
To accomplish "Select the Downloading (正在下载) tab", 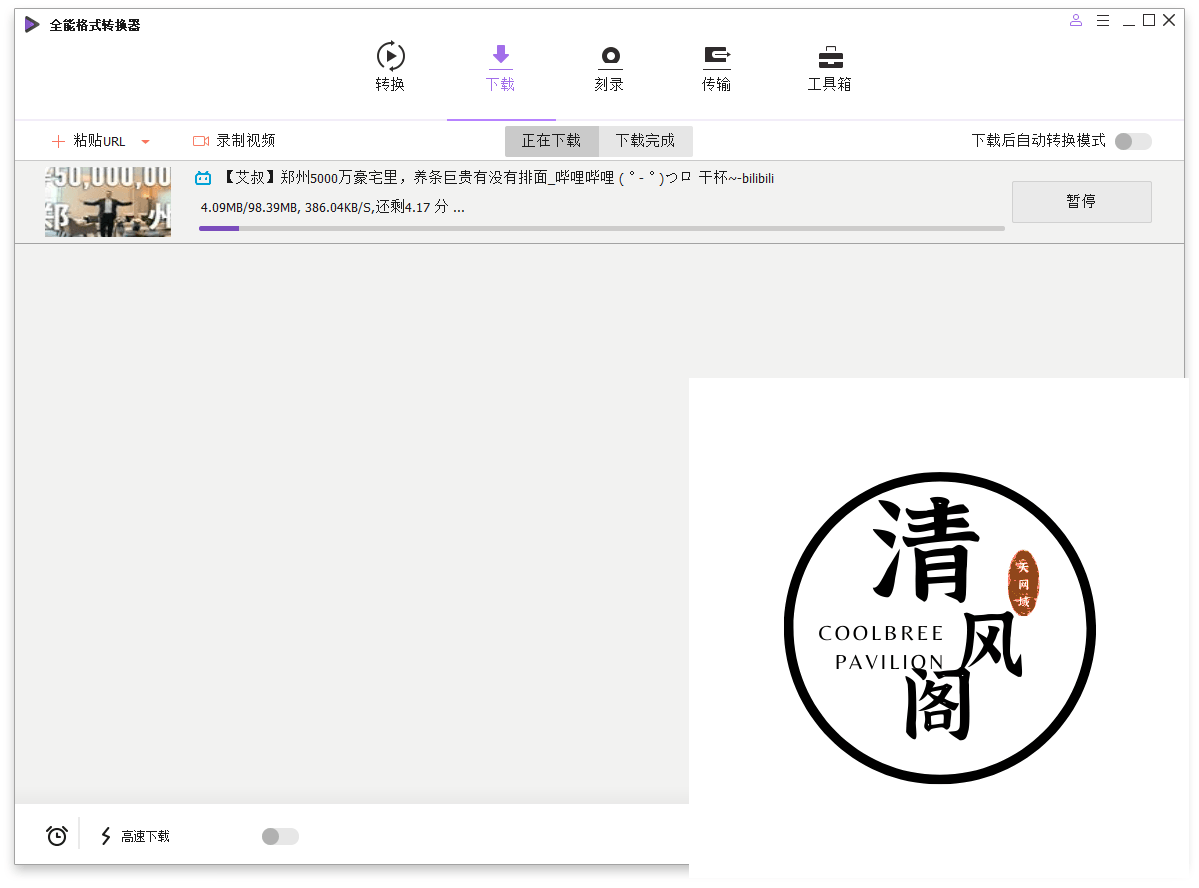I will [x=551, y=141].
